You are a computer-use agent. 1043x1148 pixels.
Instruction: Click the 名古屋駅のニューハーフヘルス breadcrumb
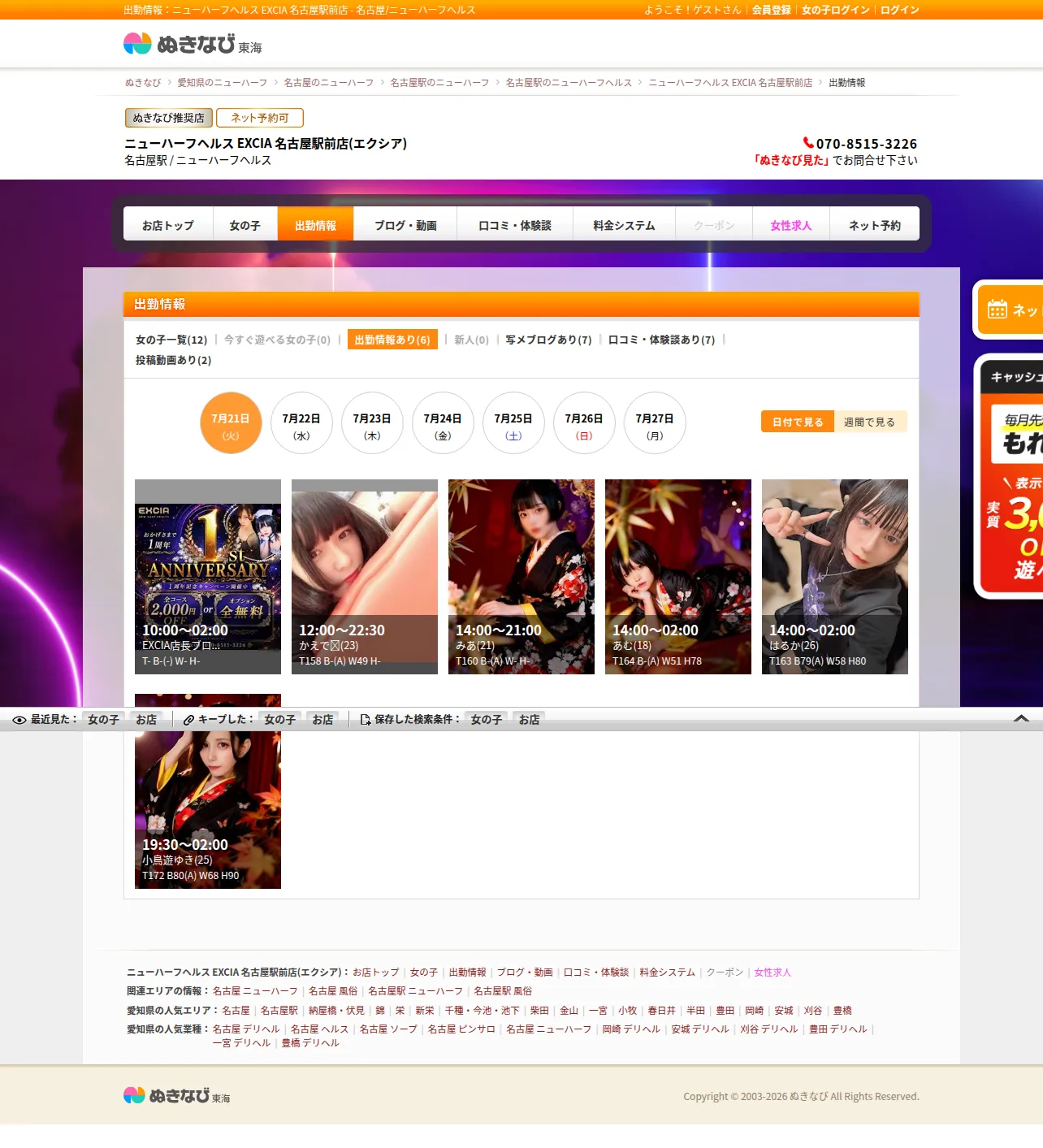coord(569,83)
